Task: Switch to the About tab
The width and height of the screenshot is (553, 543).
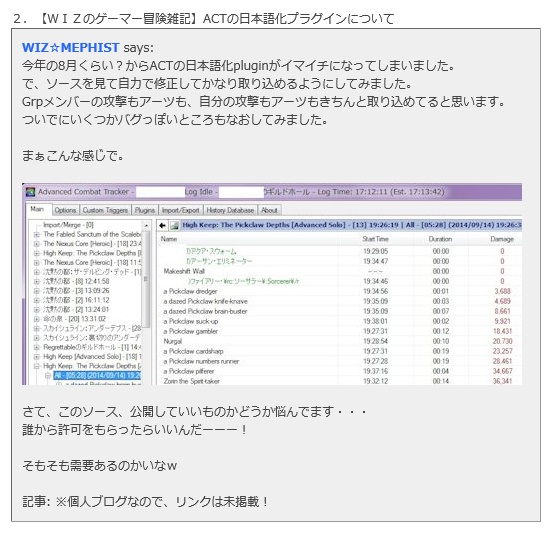Action: [x=269, y=210]
